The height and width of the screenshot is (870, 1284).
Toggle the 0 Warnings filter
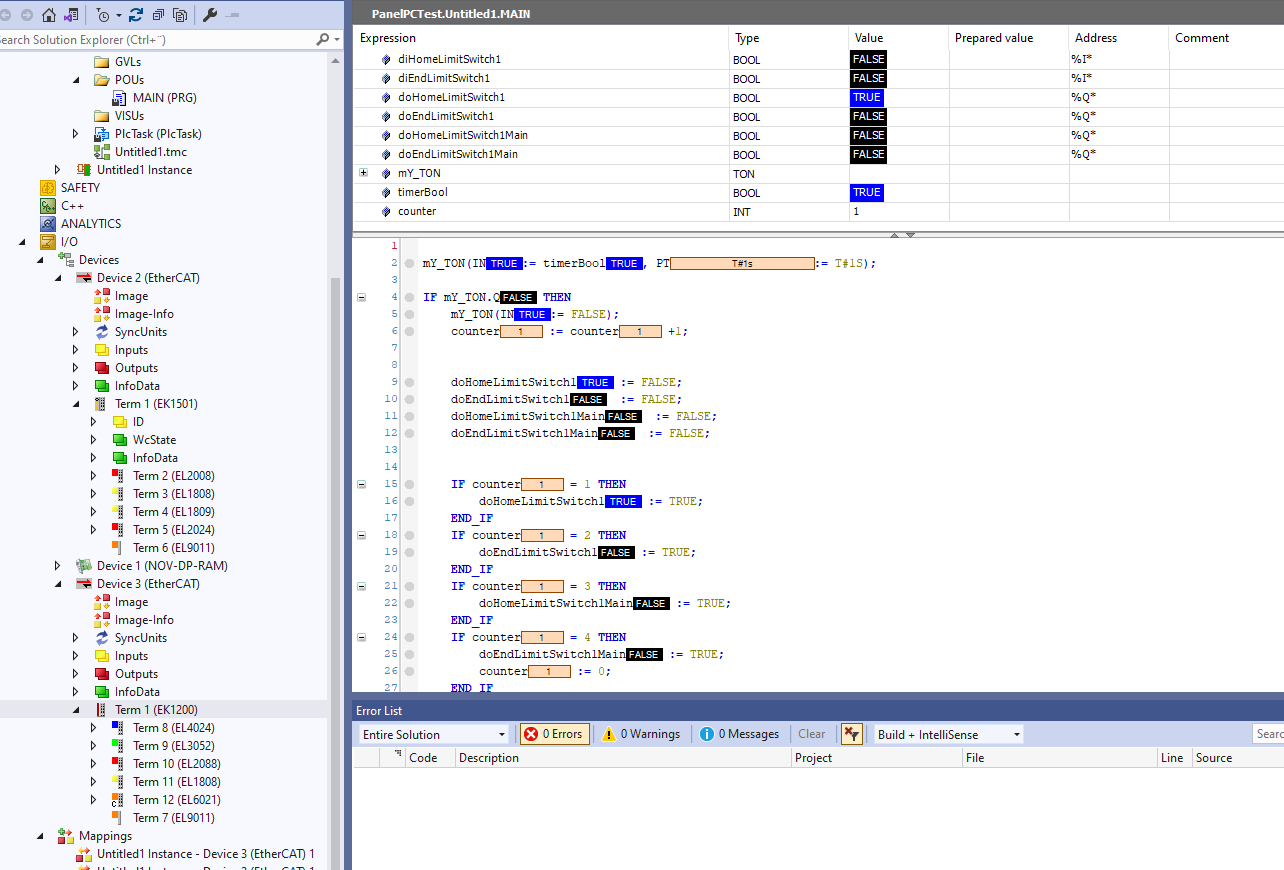click(641, 733)
